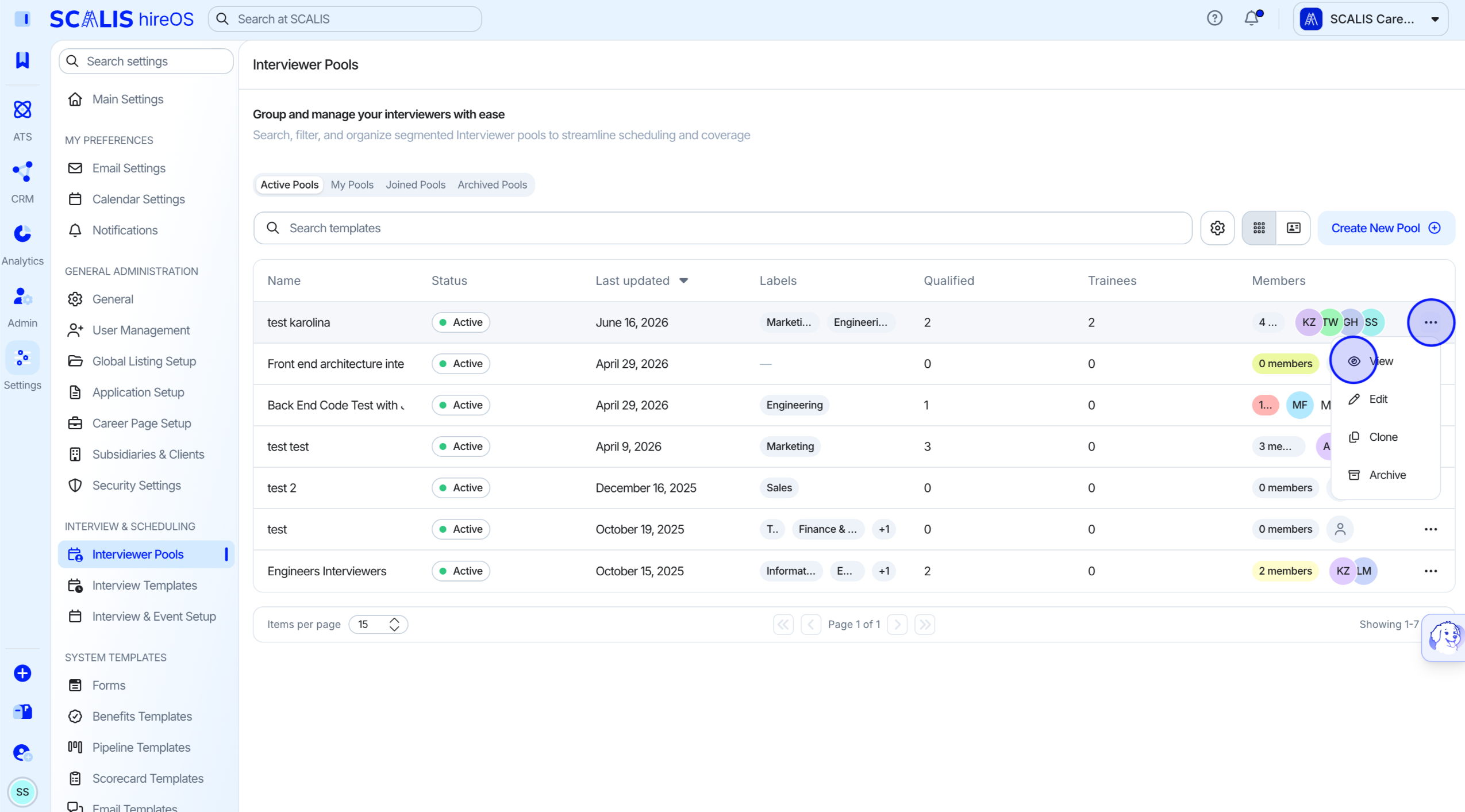This screenshot has height=812, width=1465.
Task: Open row actions for test karolina
Action: point(1431,322)
